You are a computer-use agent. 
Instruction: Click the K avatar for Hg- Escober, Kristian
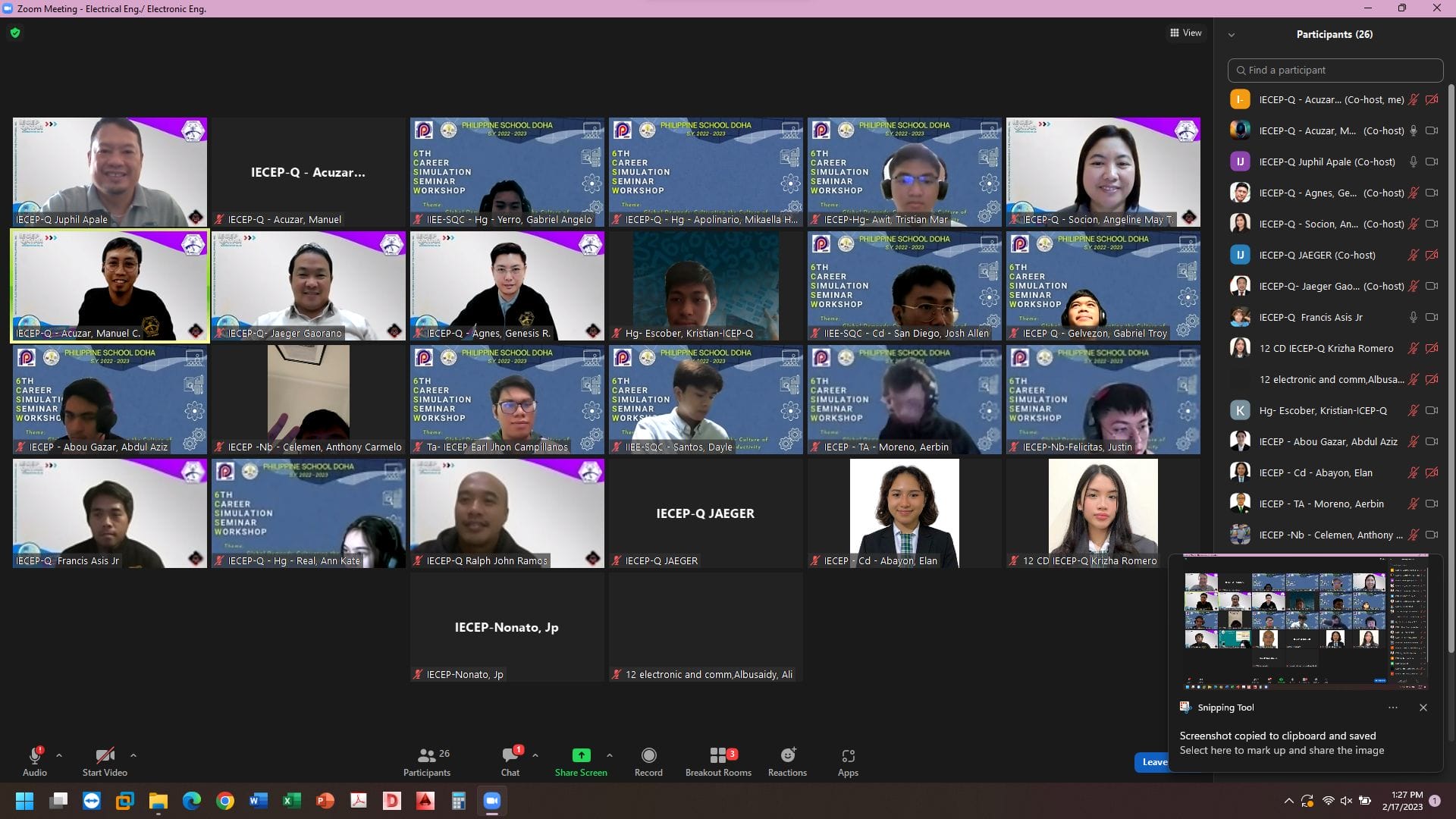tap(1240, 410)
